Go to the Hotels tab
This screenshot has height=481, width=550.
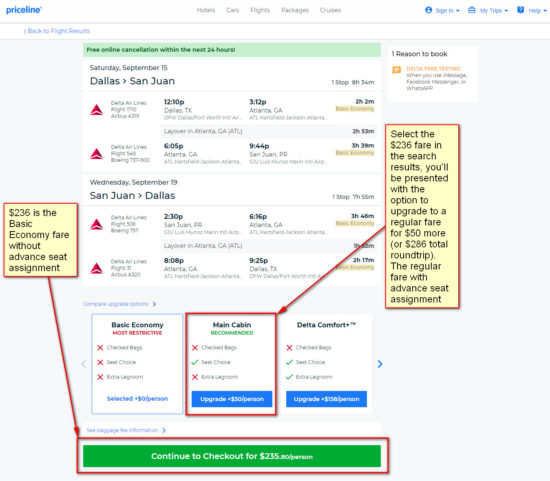coord(206,10)
